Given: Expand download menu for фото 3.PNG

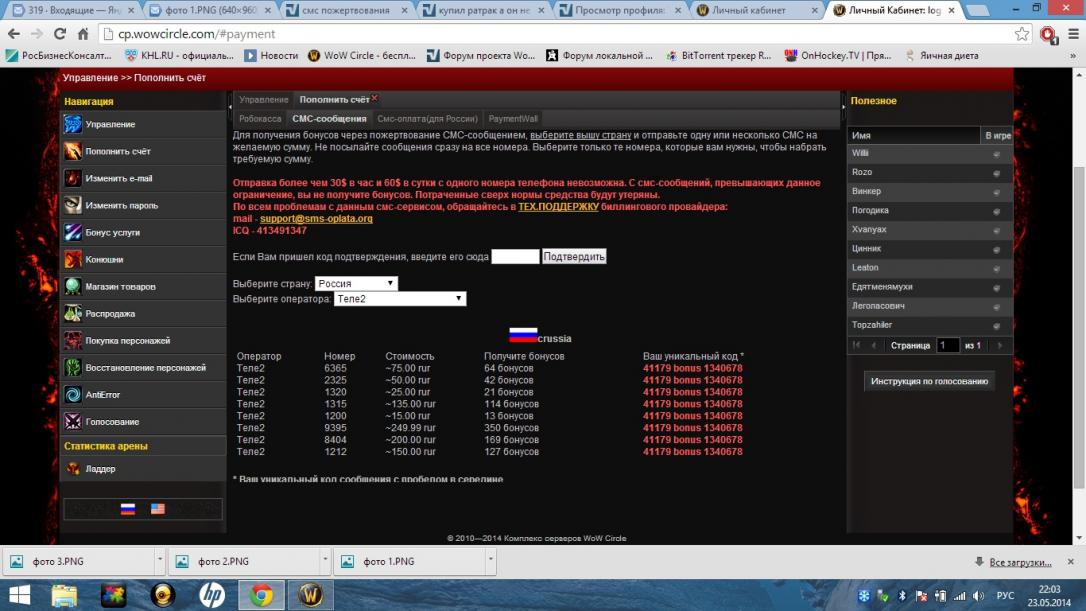Looking at the screenshot, I should pyautogui.click(x=157, y=561).
